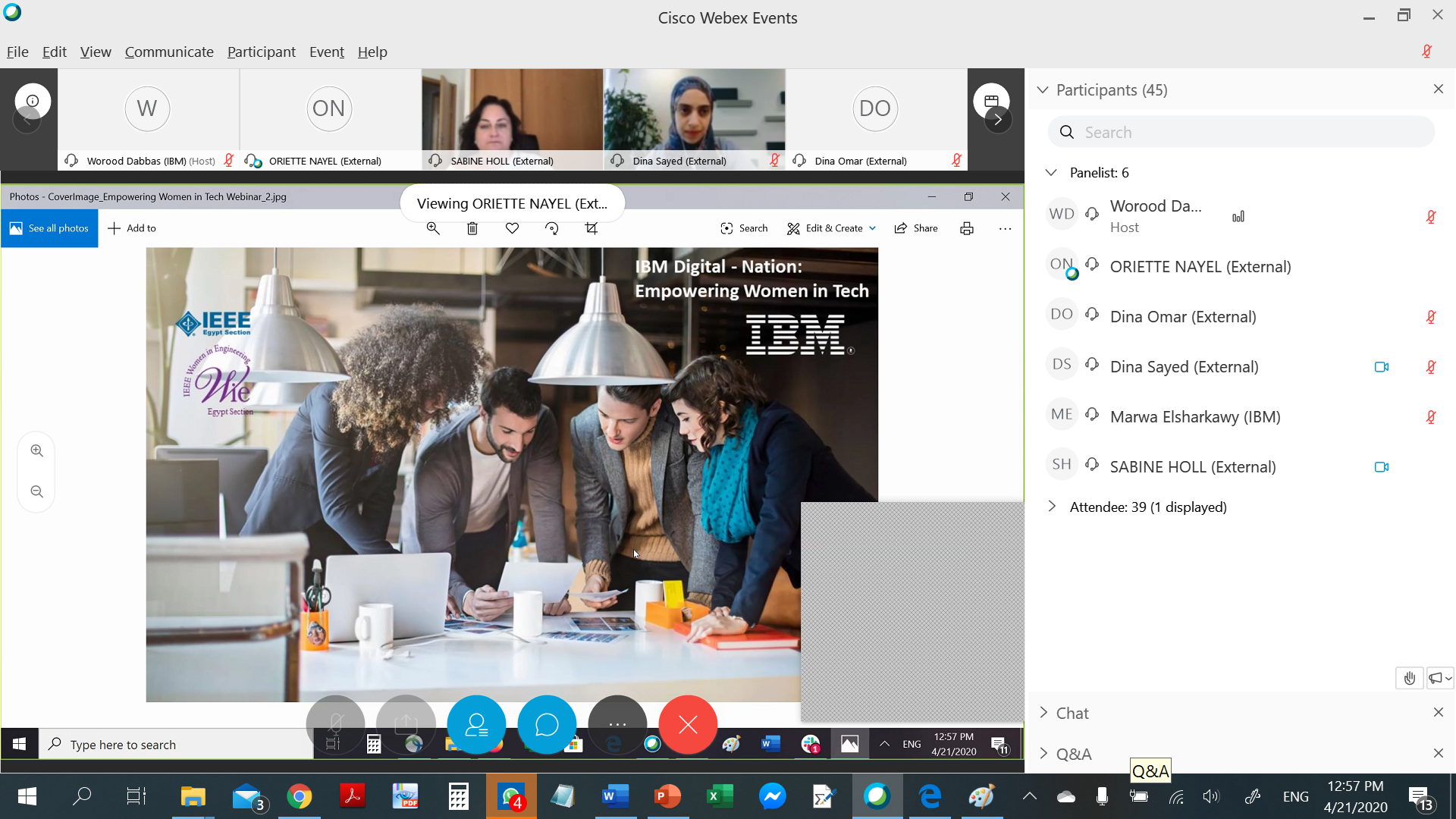Click Dina Sayed video camera icon
Viewport: 1456px width, 819px height.
tap(1382, 367)
